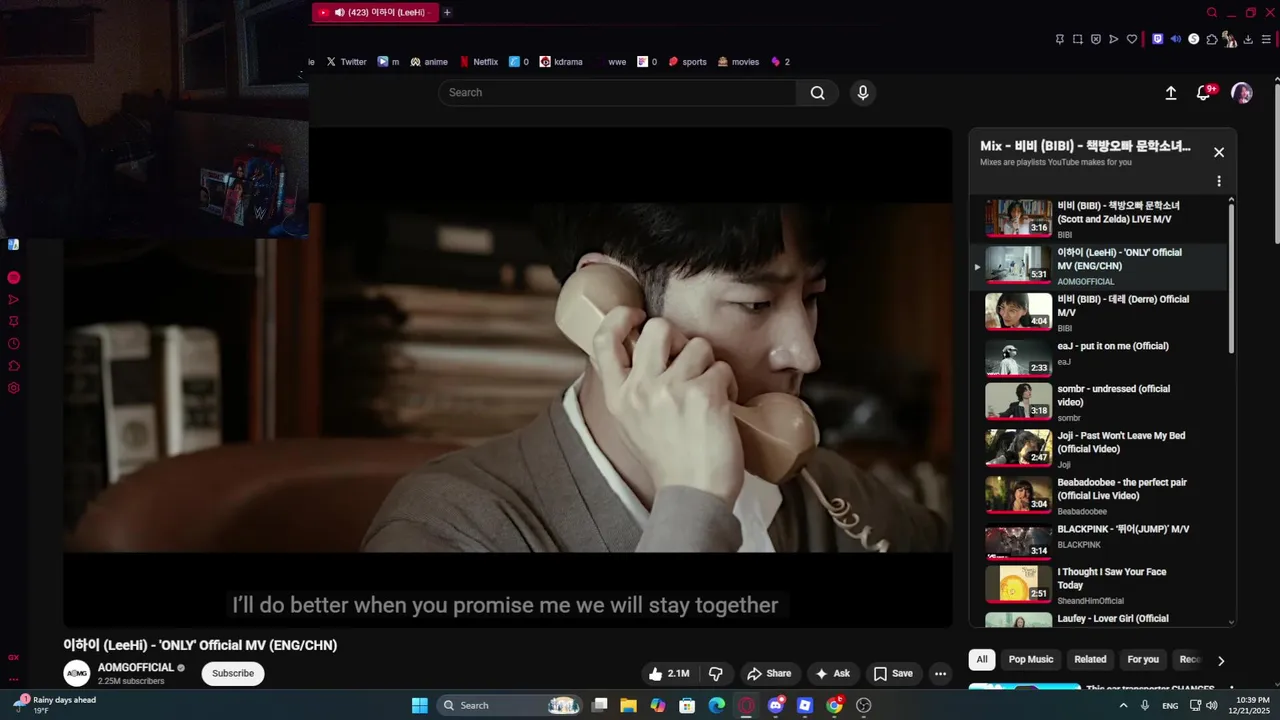Open the translate icon in the sidebar
The width and height of the screenshot is (1280, 720).
tap(14, 244)
